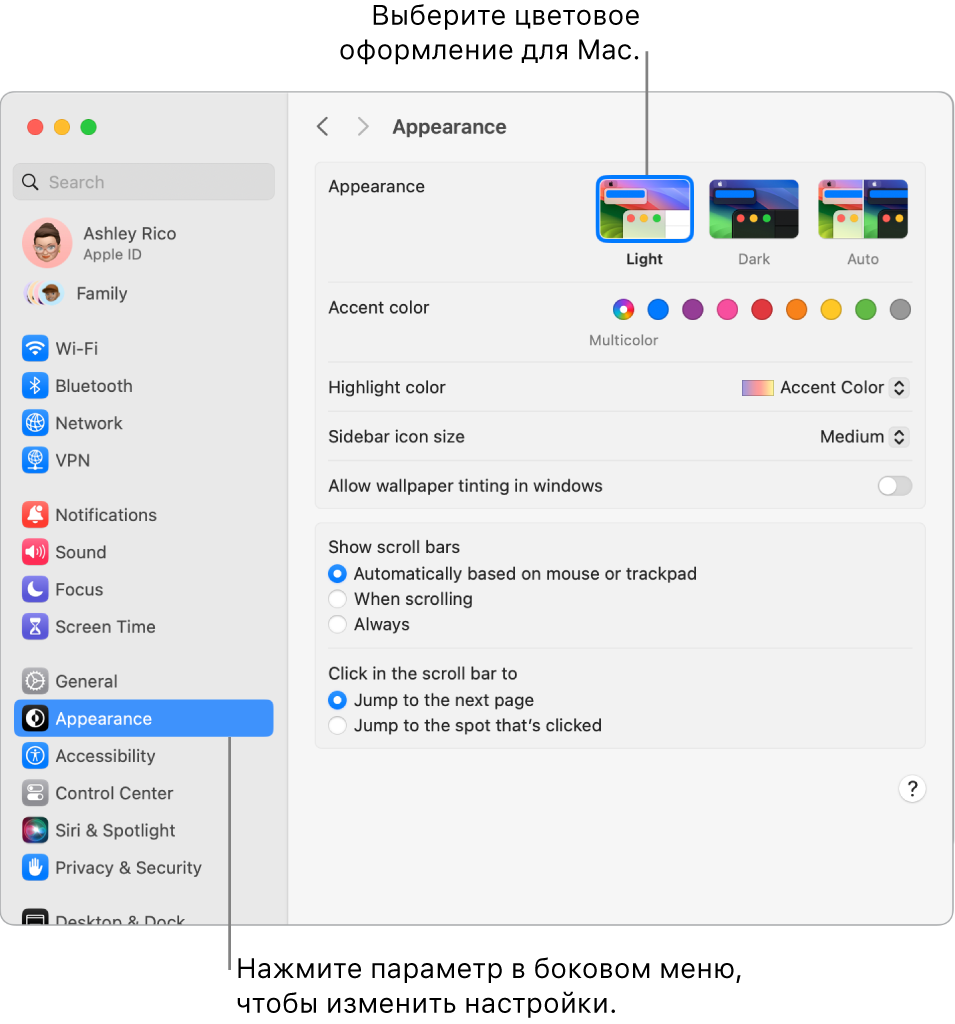Viewport: 955px width, 1024px height.
Task: Pick the yellow accent color
Action: pyautogui.click(x=831, y=310)
